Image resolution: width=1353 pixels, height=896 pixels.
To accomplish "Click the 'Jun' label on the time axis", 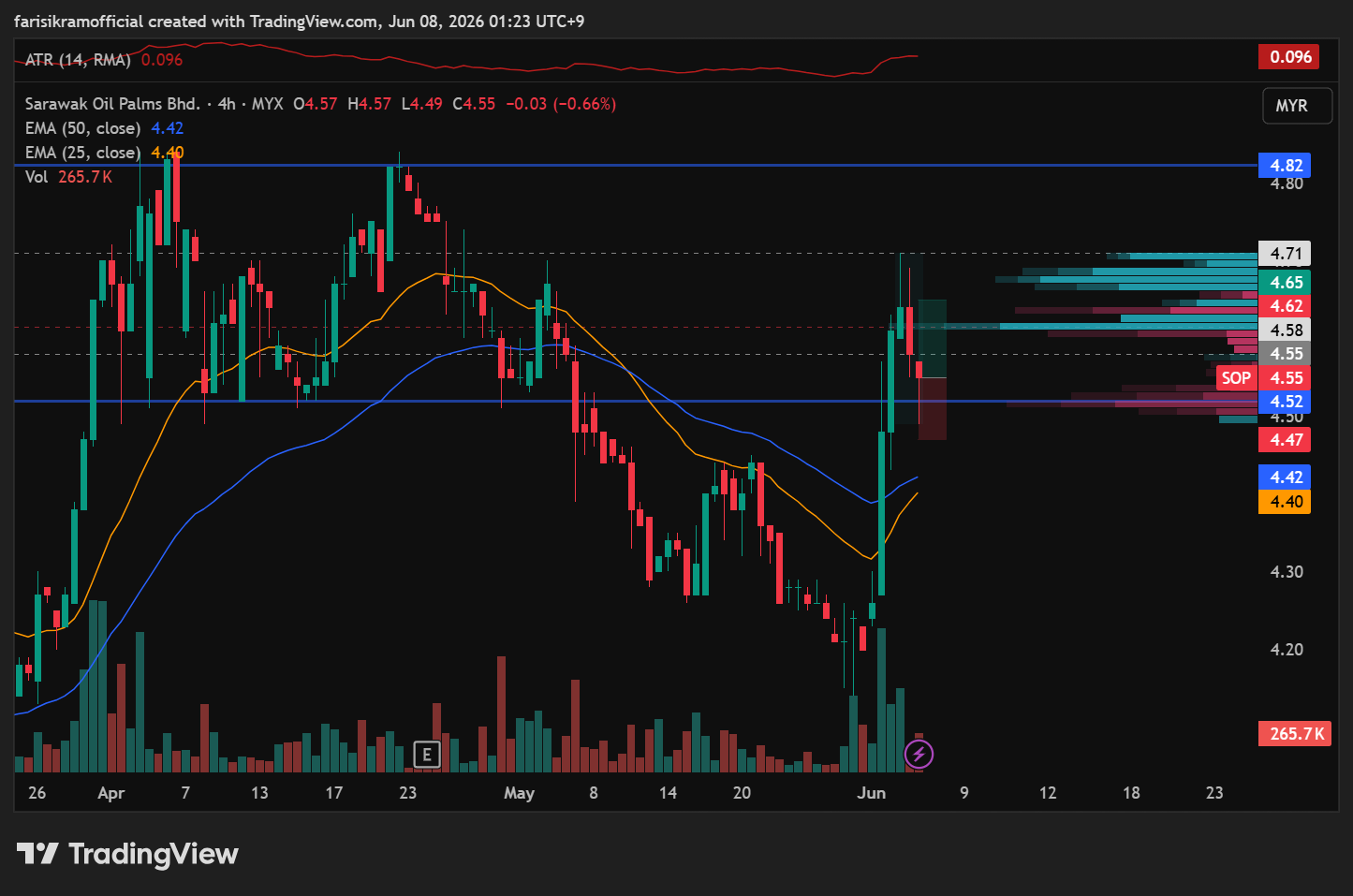I will [872, 793].
